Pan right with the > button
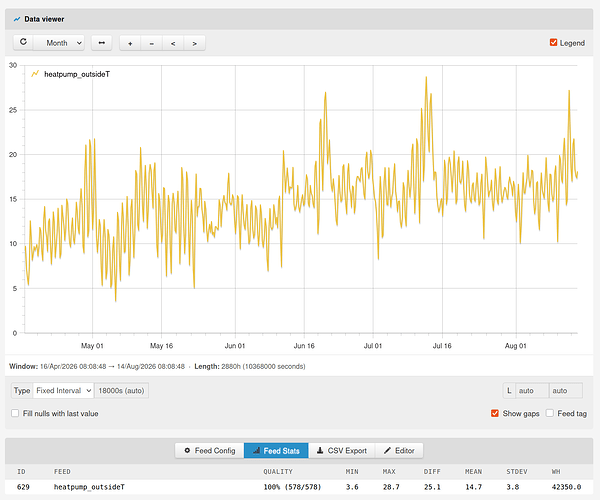This screenshot has width=600, height=500. (194, 43)
